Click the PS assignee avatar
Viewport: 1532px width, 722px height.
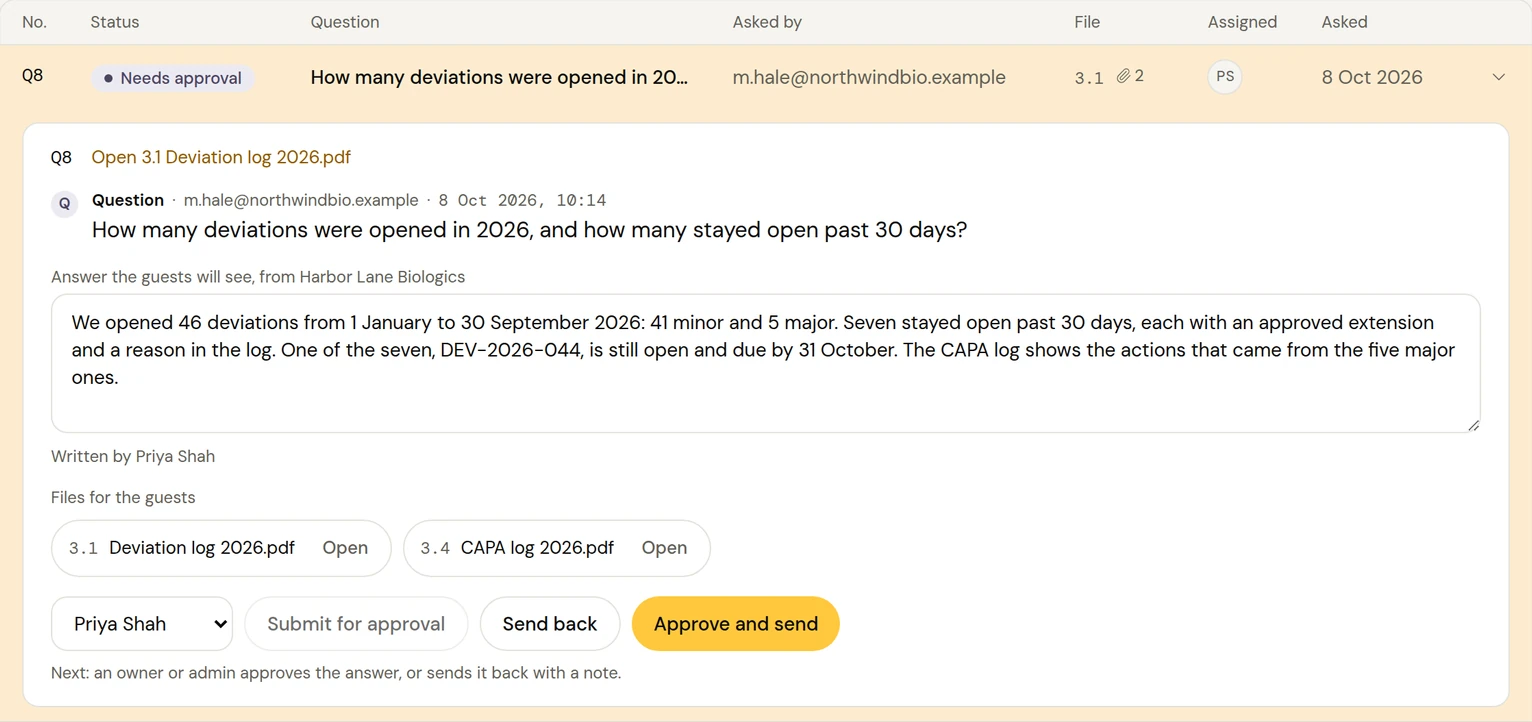(1225, 77)
